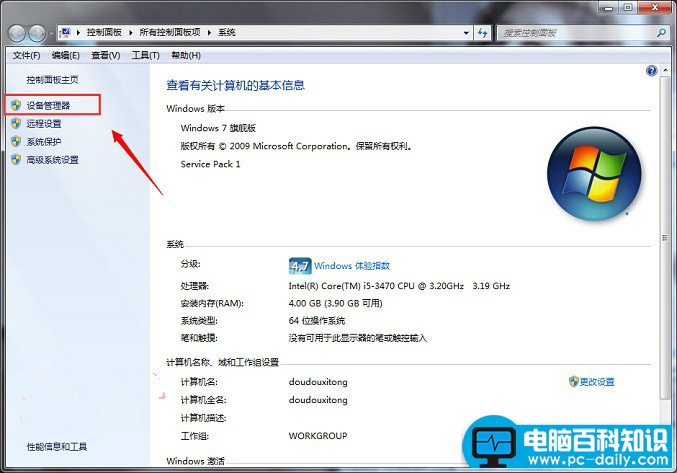
Task: Expand arrow before 控制面板 in address bar
Action: pyautogui.click(x=78, y=32)
